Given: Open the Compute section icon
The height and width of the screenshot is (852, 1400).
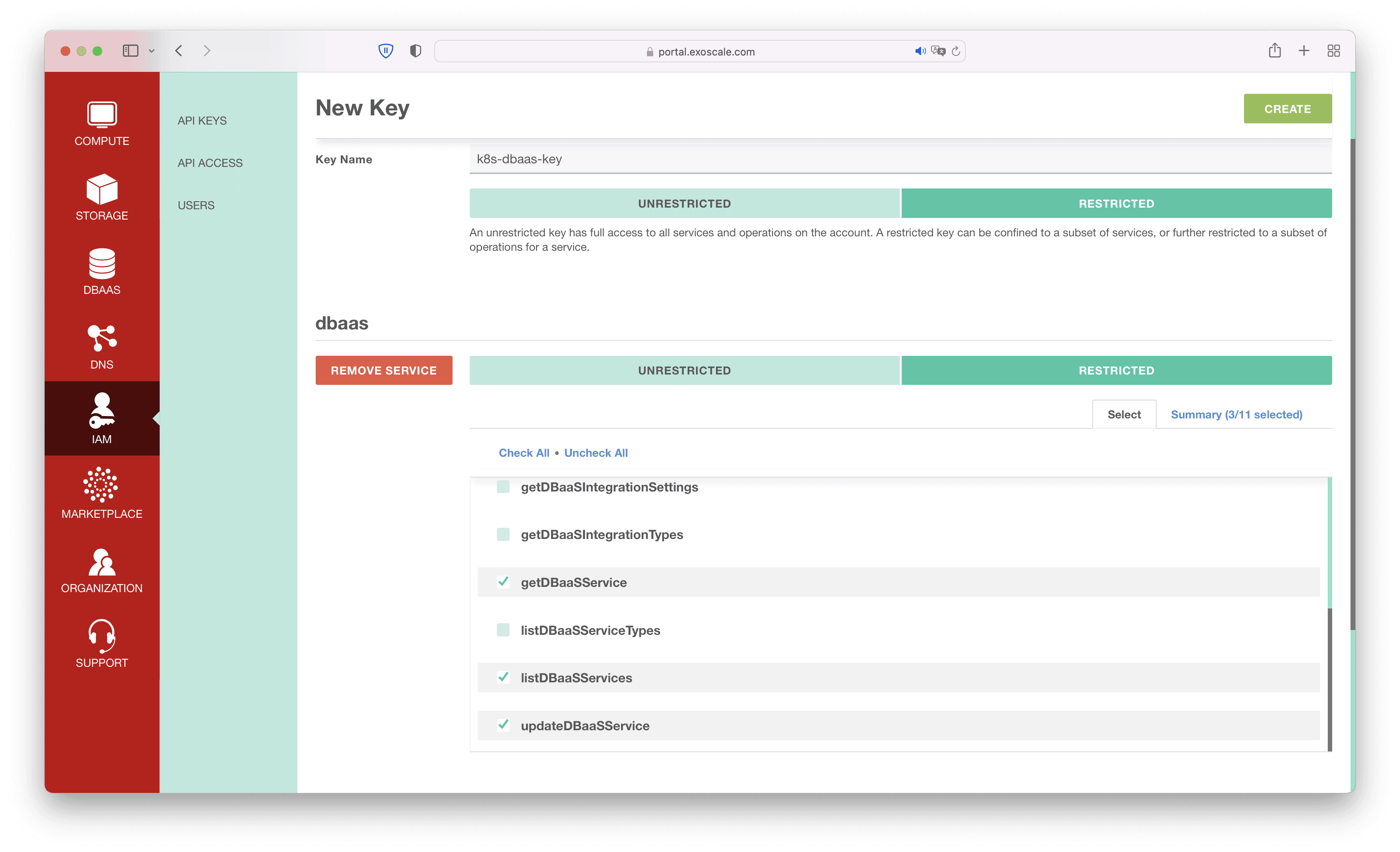Looking at the screenshot, I should [x=102, y=115].
